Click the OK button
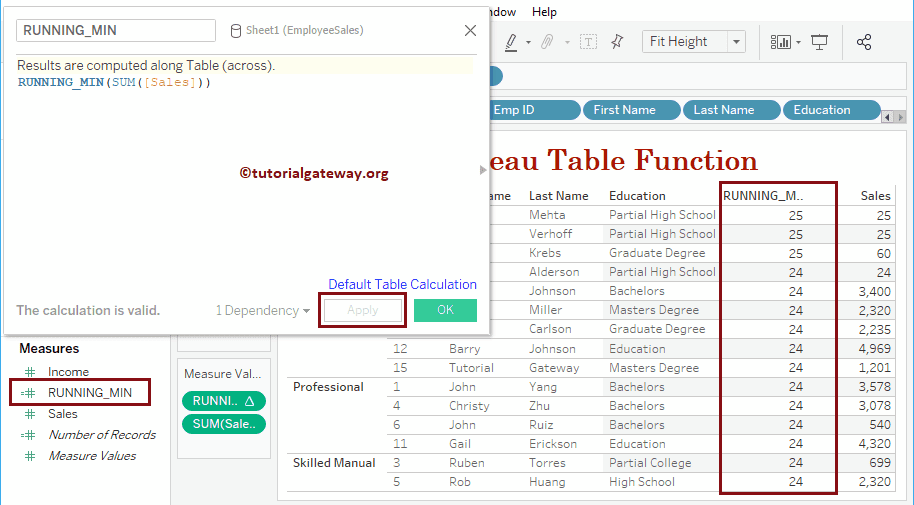 pyautogui.click(x=445, y=310)
